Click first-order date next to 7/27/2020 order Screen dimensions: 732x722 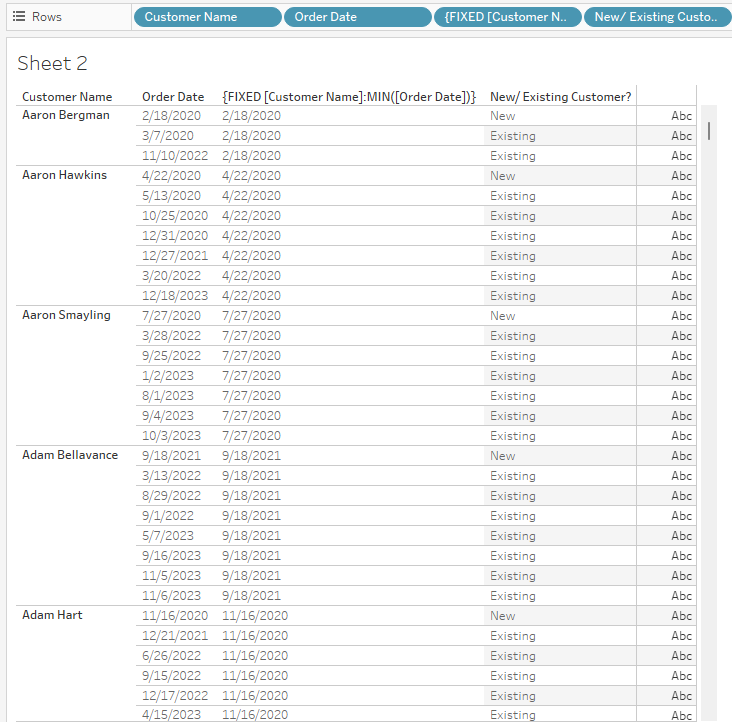[252, 316]
